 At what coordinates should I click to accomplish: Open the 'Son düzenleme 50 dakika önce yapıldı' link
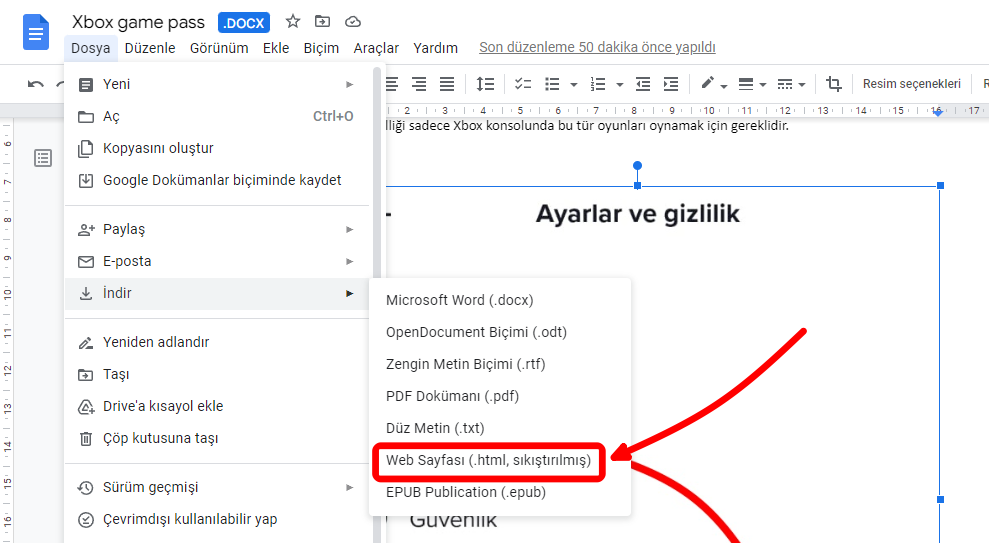pyautogui.click(x=597, y=47)
